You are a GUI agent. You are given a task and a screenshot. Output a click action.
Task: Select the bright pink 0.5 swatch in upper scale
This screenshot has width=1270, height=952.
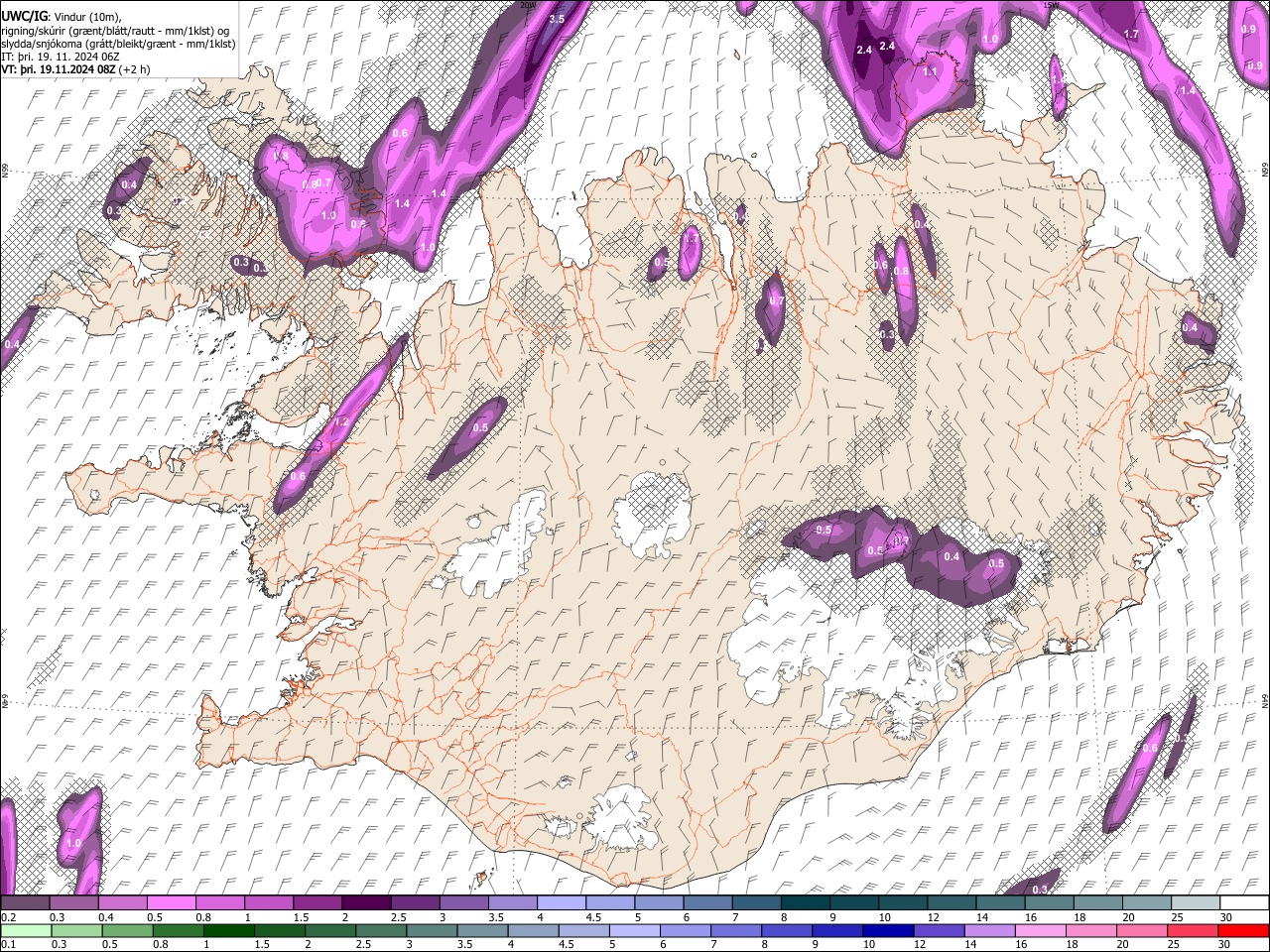171,903
